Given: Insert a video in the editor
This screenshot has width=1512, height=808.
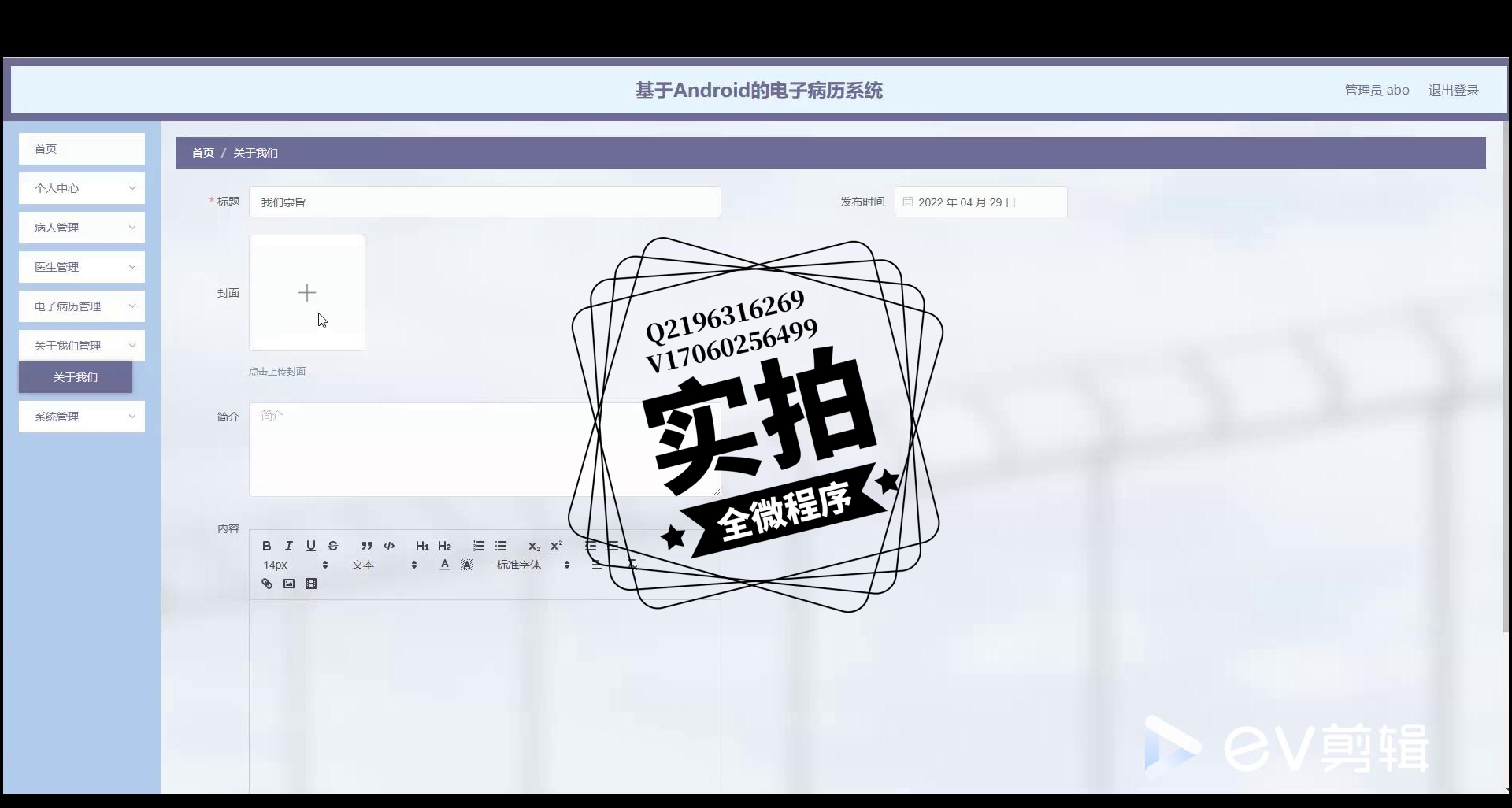Looking at the screenshot, I should (311, 584).
